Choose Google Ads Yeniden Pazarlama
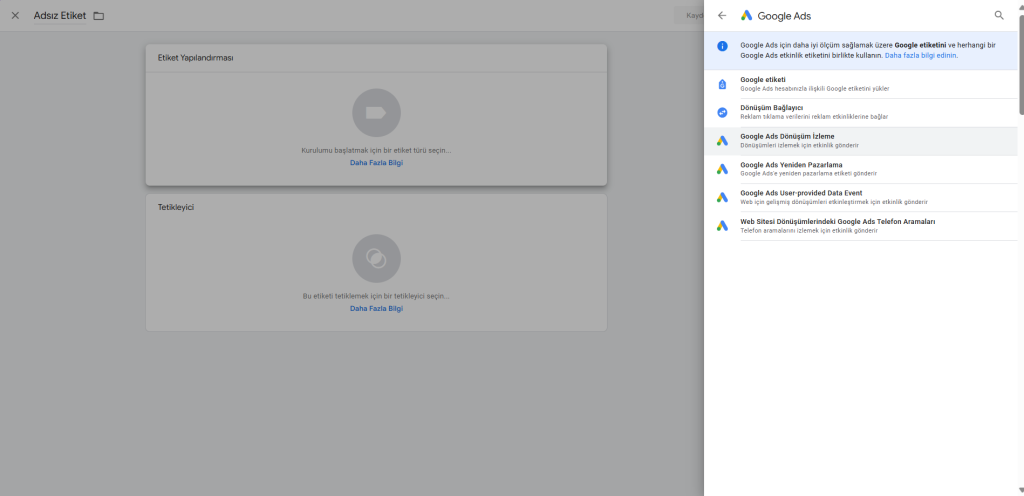 click(x=861, y=169)
